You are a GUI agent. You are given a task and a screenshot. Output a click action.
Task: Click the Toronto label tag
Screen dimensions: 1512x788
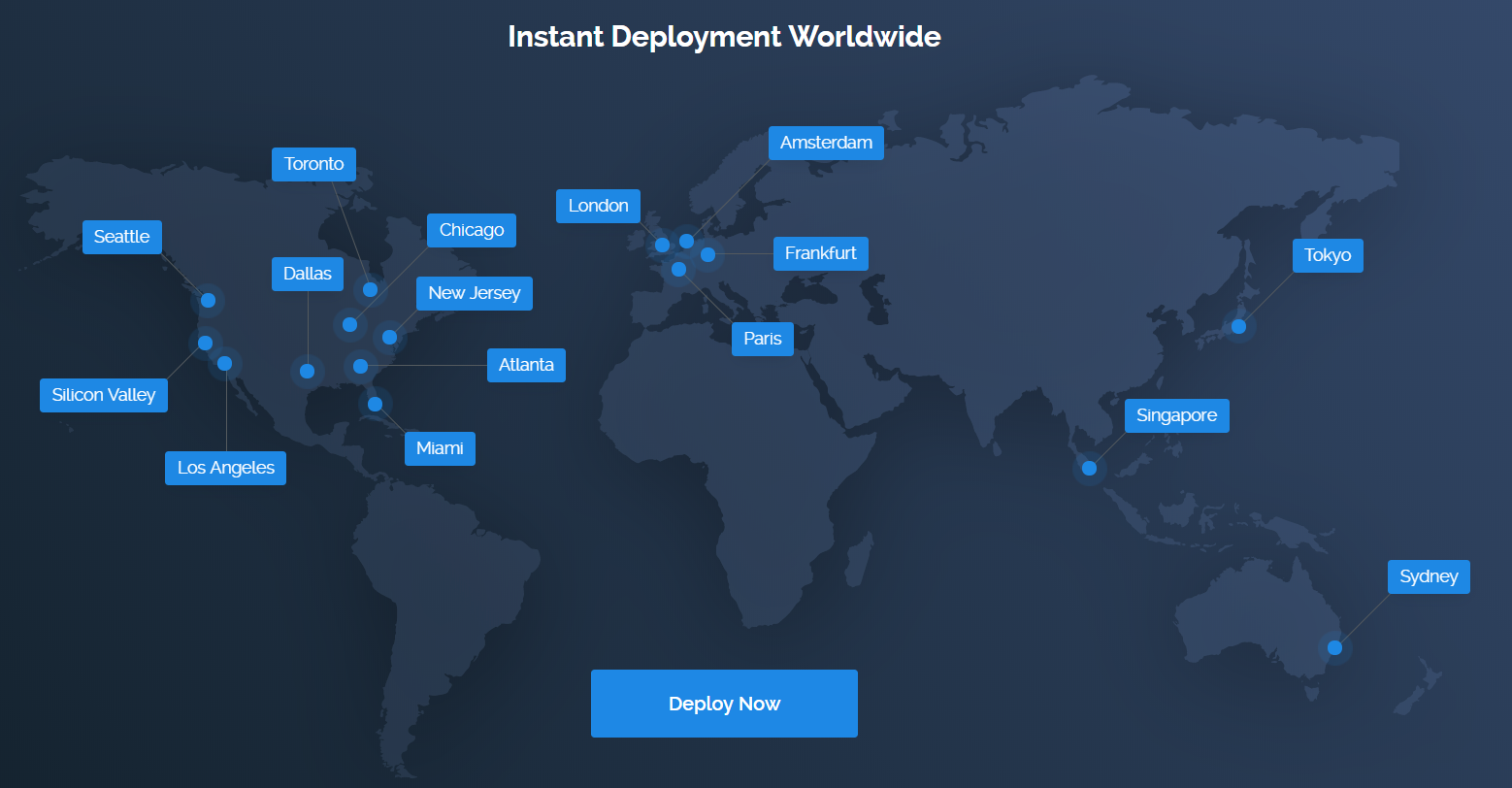pyautogui.click(x=313, y=164)
